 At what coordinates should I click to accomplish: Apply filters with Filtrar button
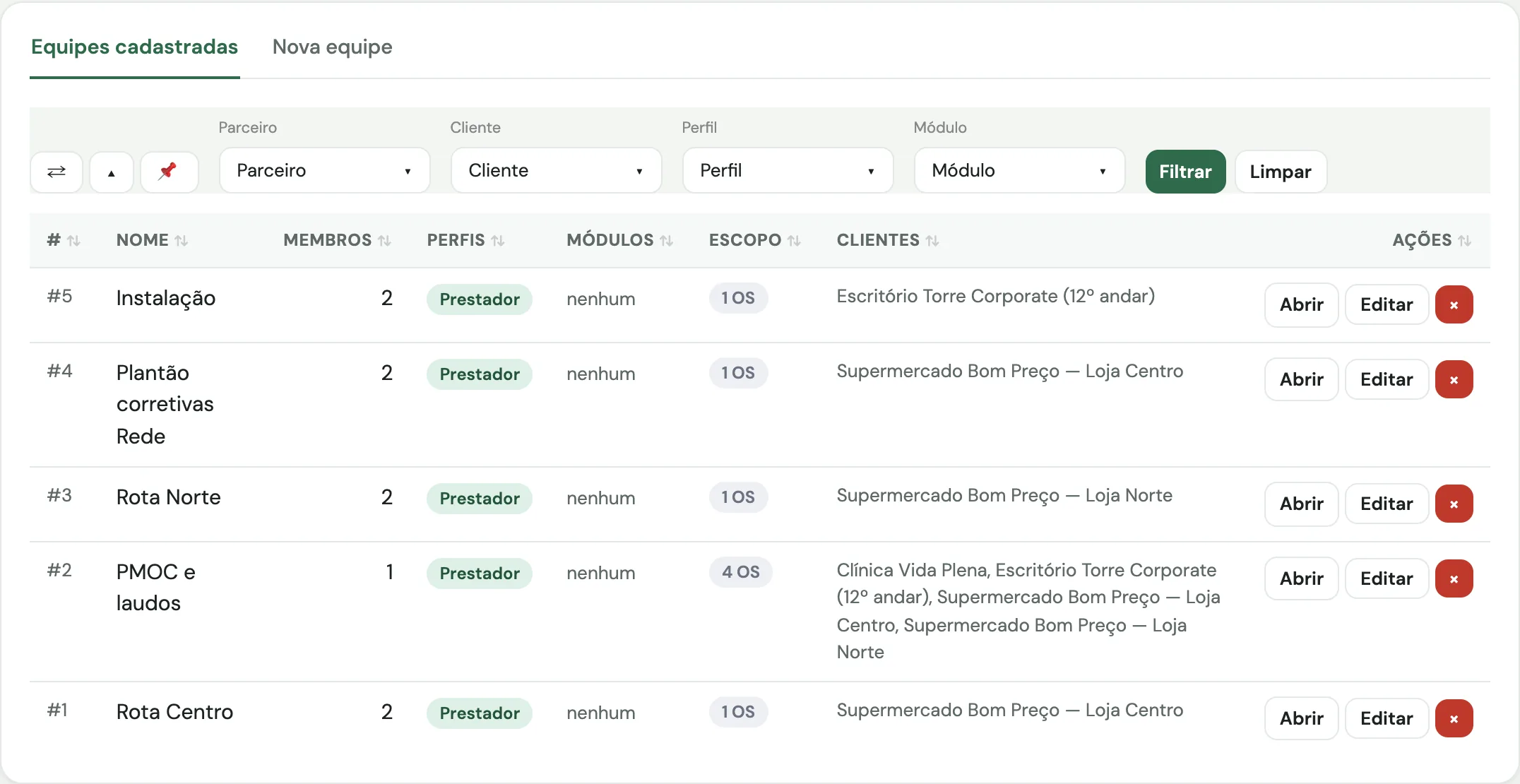pyautogui.click(x=1185, y=172)
